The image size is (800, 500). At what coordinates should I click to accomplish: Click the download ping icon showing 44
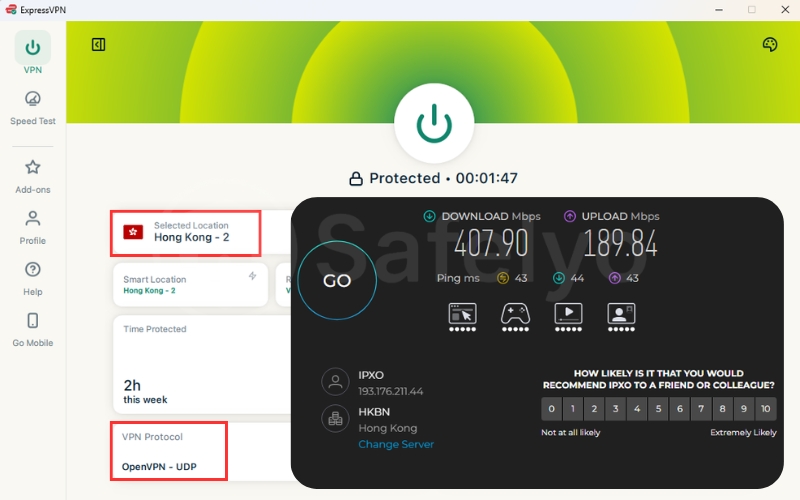(559, 278)
